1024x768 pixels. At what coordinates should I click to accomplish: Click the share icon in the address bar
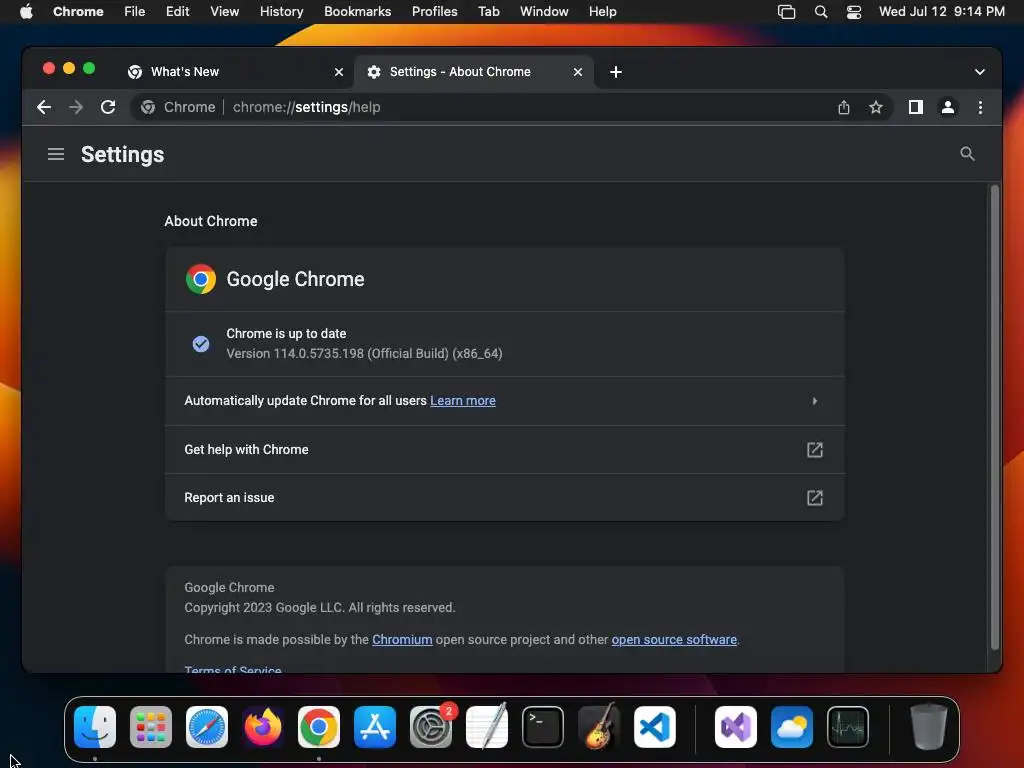pyautogui.click(x=844, y=107)
